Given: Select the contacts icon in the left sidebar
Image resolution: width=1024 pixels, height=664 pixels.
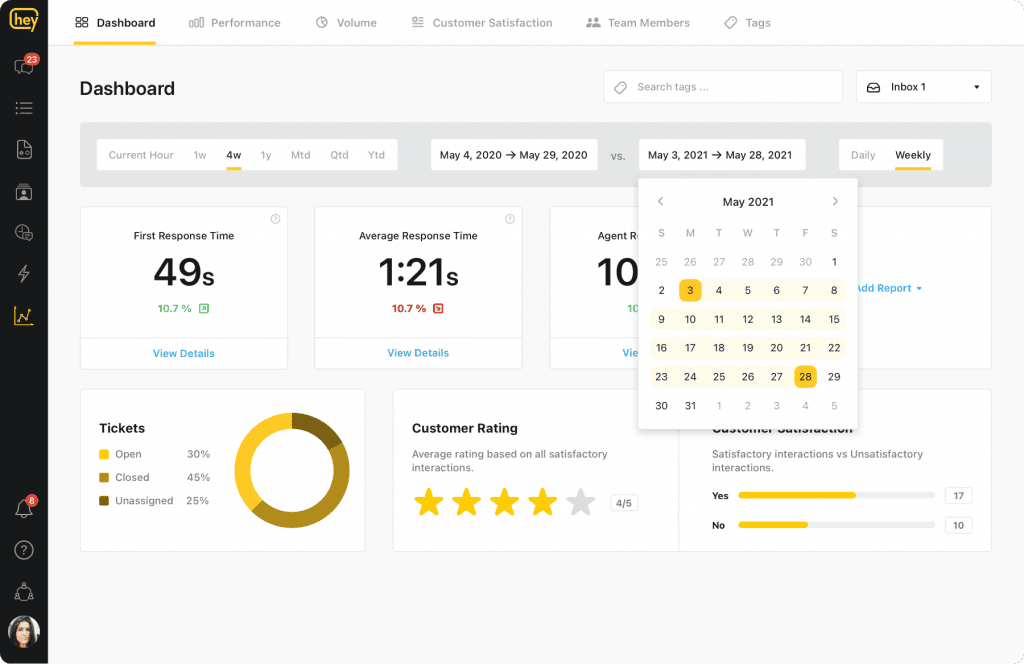Looking at the screenshot, I should pos(22,192).
